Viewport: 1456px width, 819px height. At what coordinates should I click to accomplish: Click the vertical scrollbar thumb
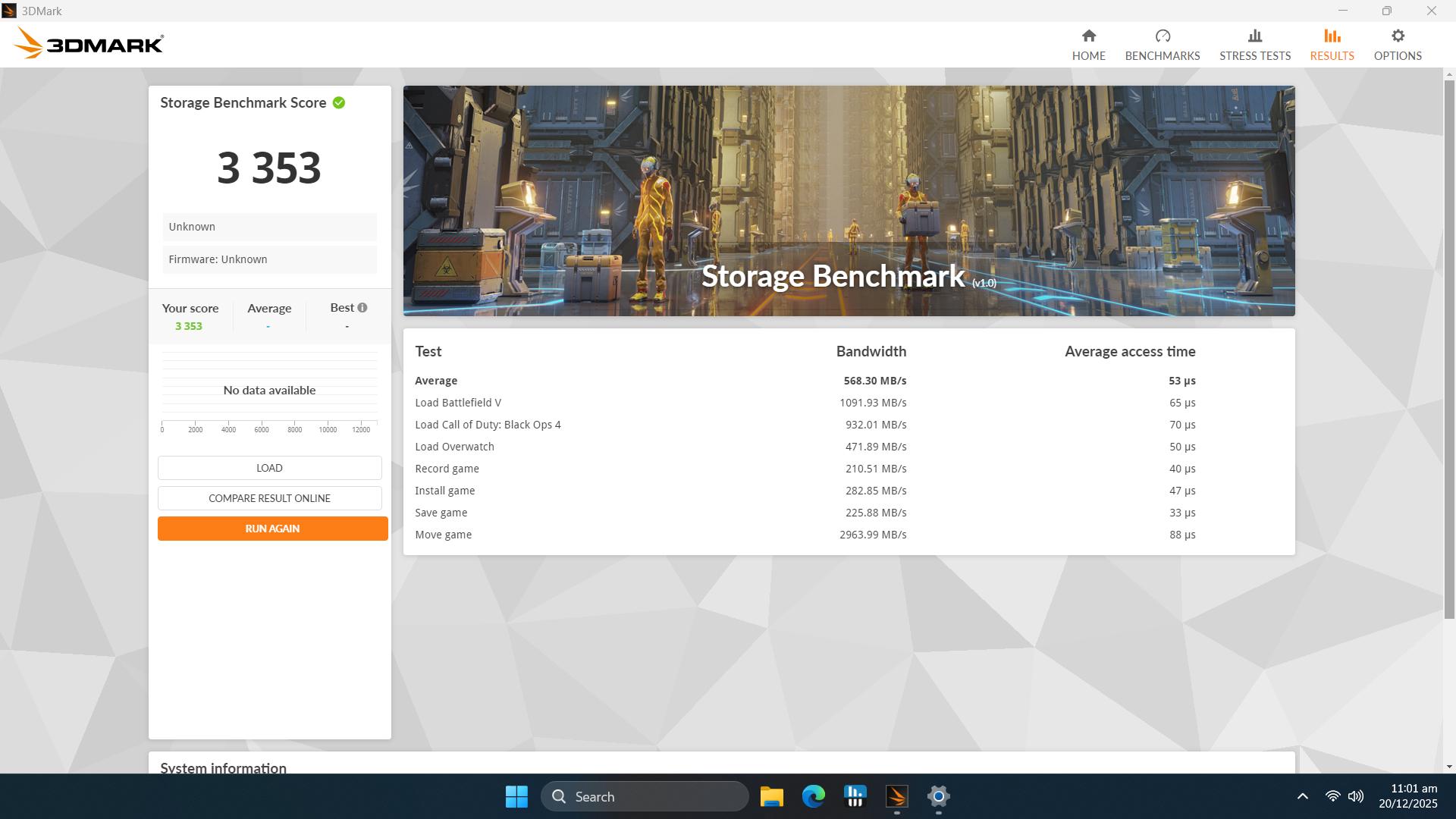pos(1449,349)
